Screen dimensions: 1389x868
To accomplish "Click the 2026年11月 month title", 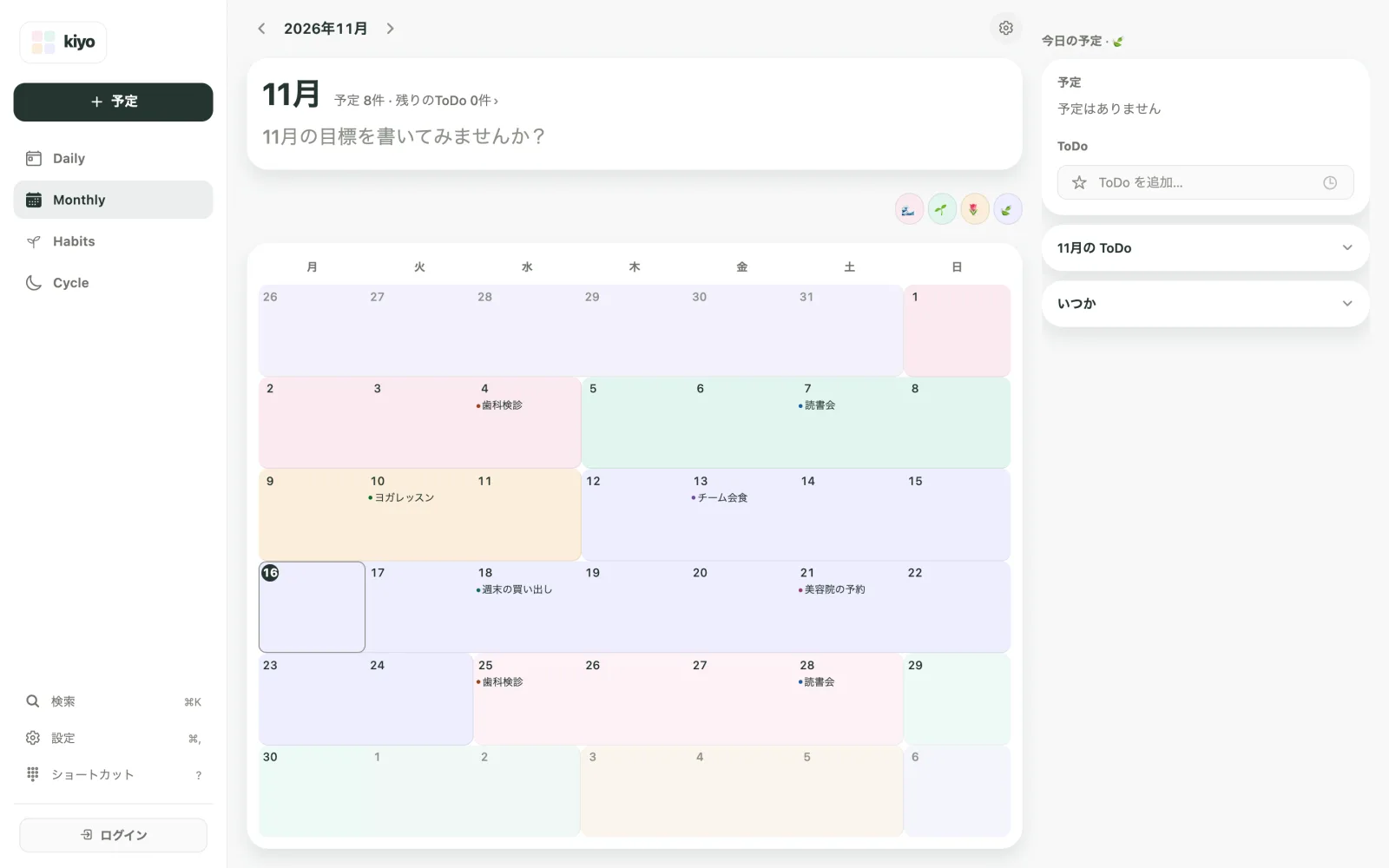I will [326, 29].
